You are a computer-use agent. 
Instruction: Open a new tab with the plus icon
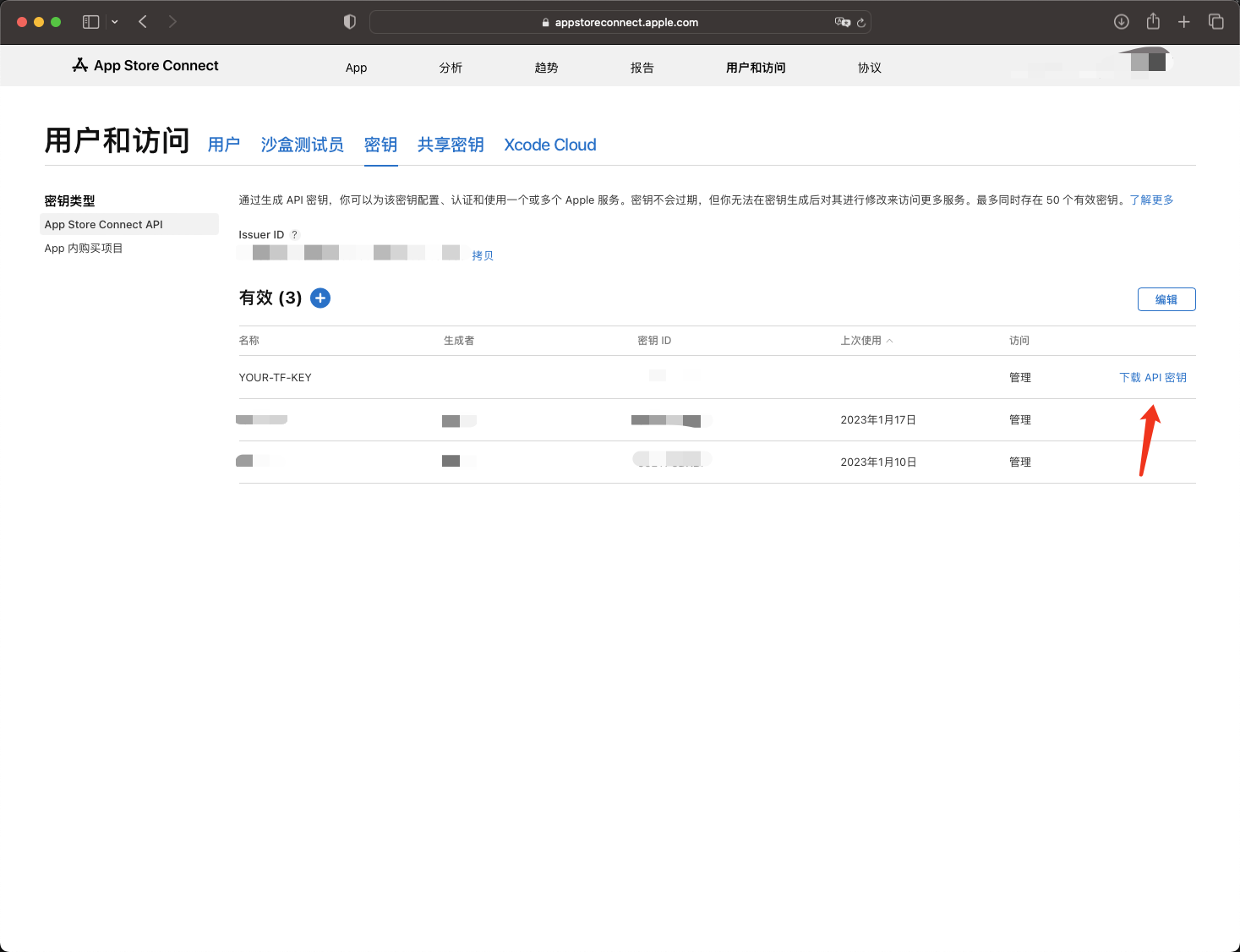(1184, 22)
